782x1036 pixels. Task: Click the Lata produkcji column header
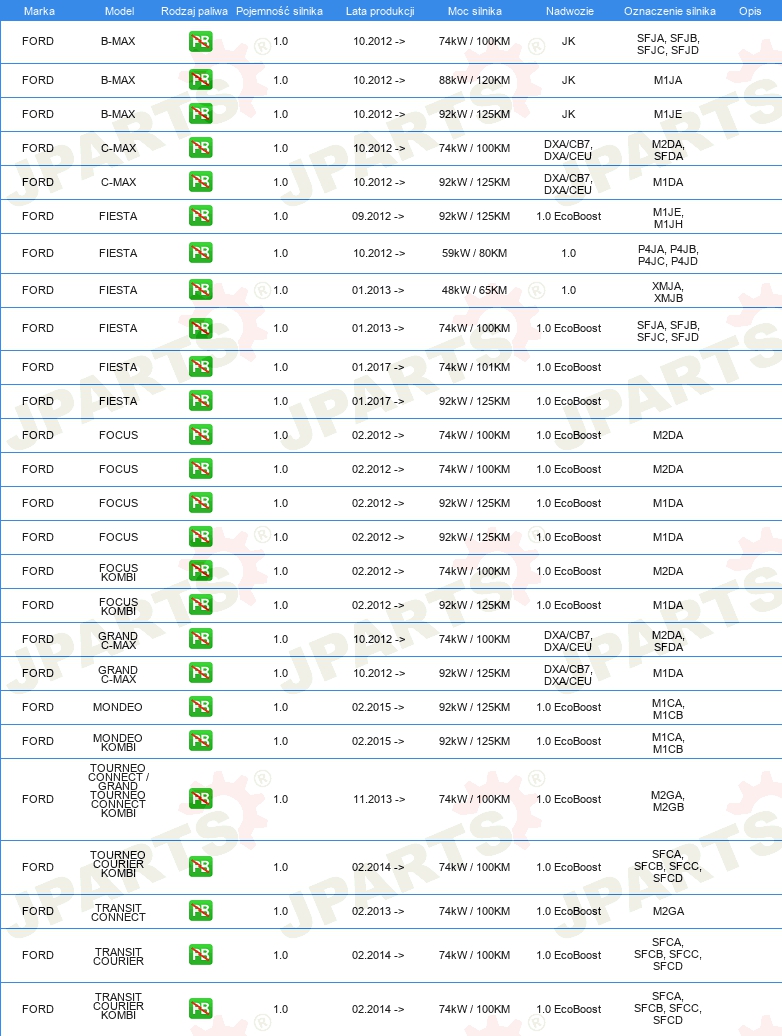tap(380, 11)
